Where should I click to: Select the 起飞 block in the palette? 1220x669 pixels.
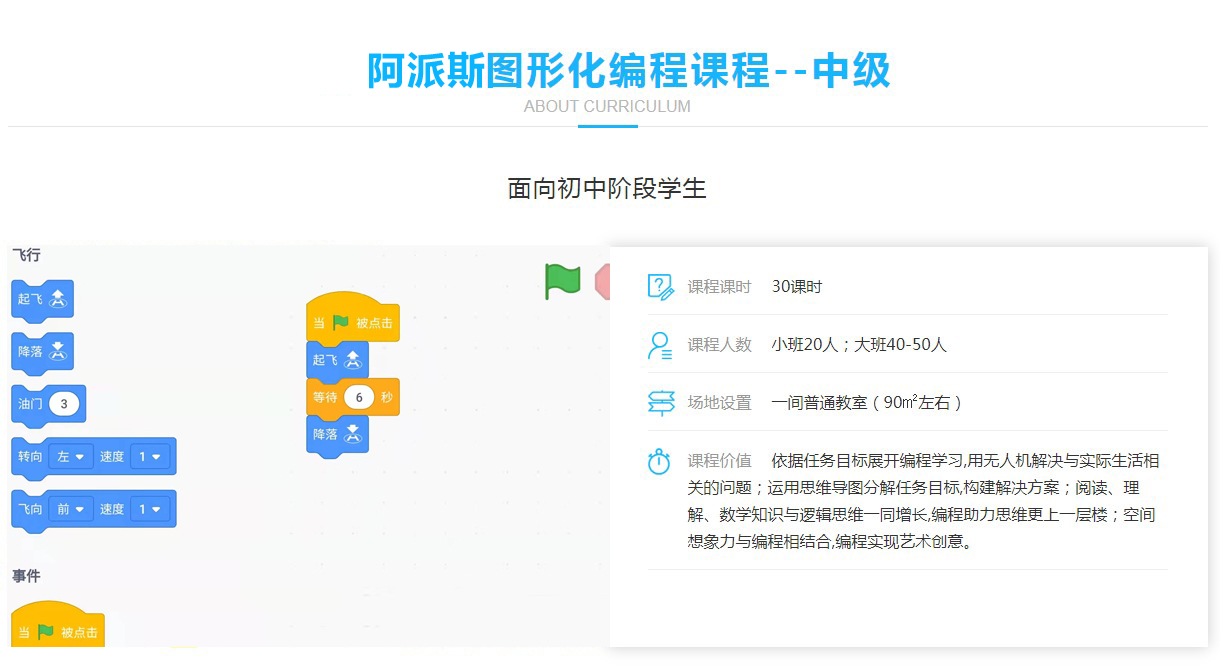42,299
